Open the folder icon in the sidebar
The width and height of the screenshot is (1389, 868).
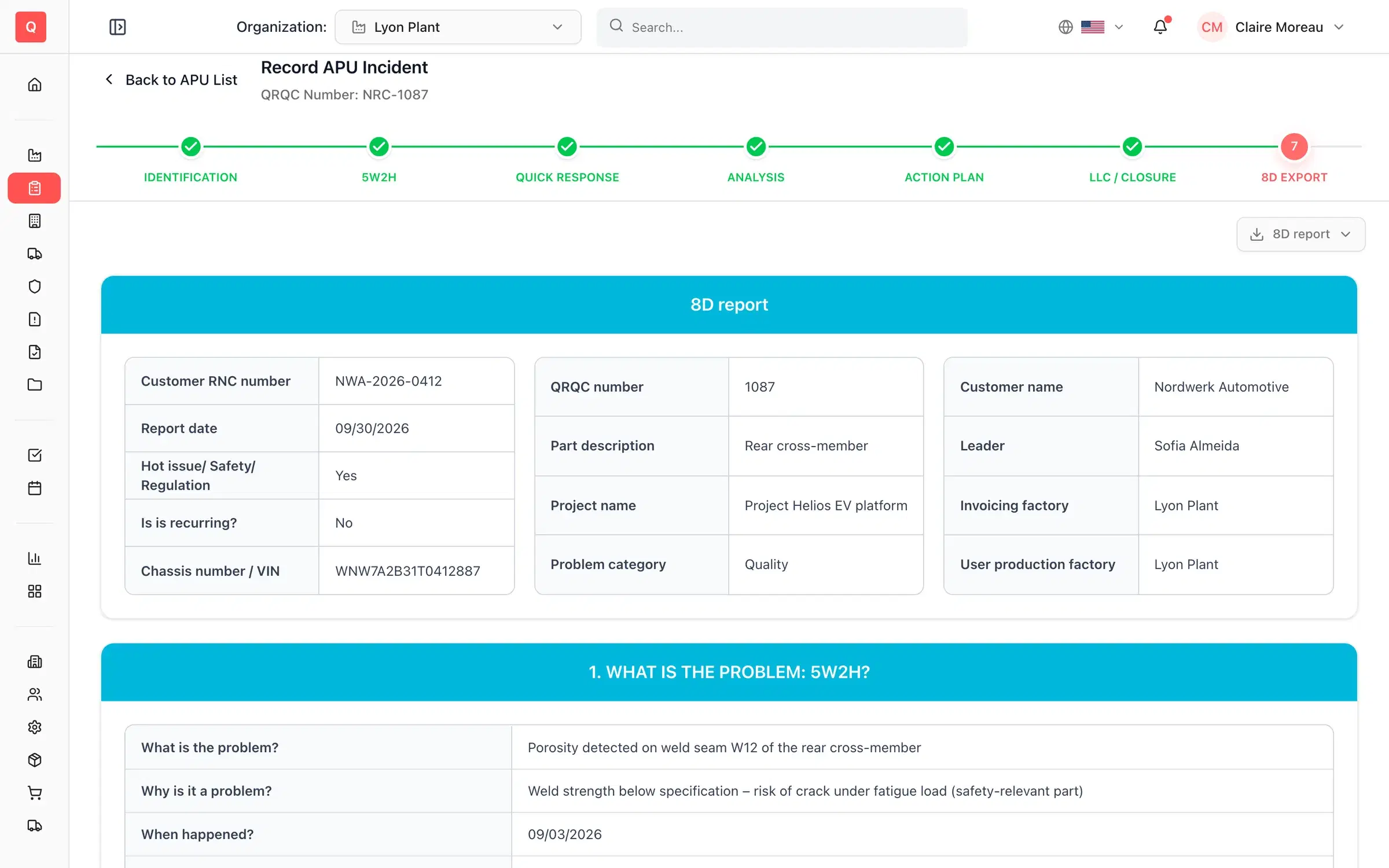coord(35,385)
